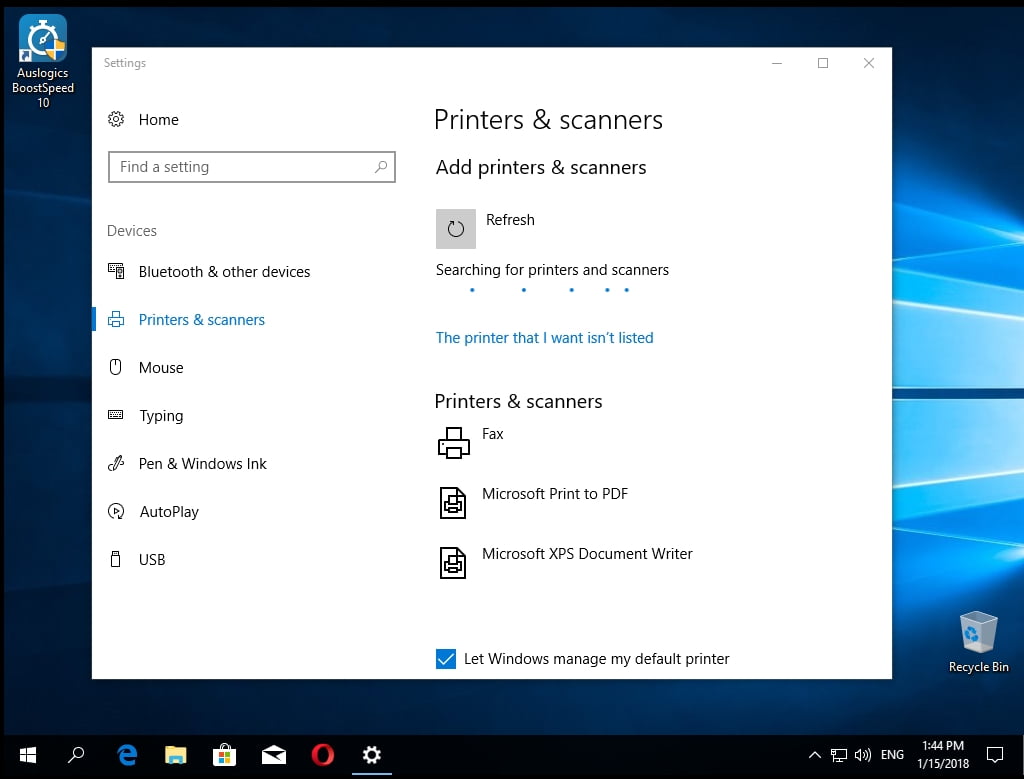Open the Start menu
This screenshot has height=779, width=1024.
click(27, 755)
